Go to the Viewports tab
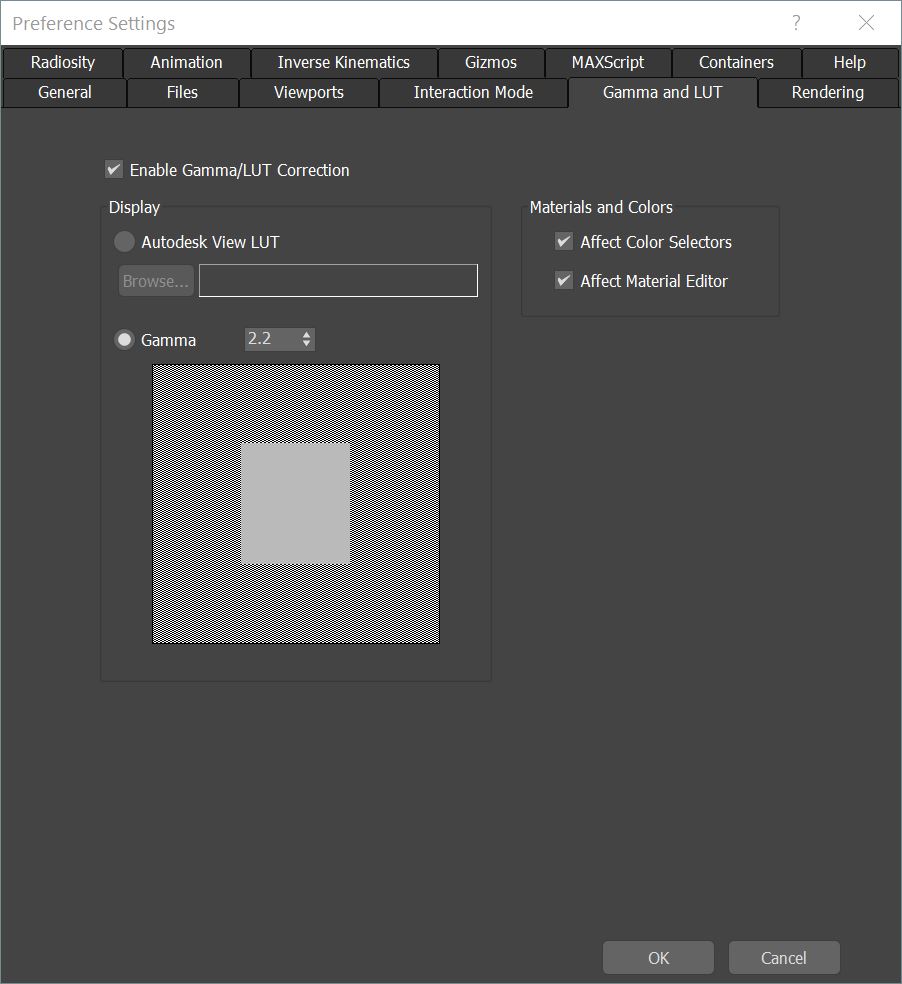Viewport: 902px width, 984px height. (x=308, y=92)
